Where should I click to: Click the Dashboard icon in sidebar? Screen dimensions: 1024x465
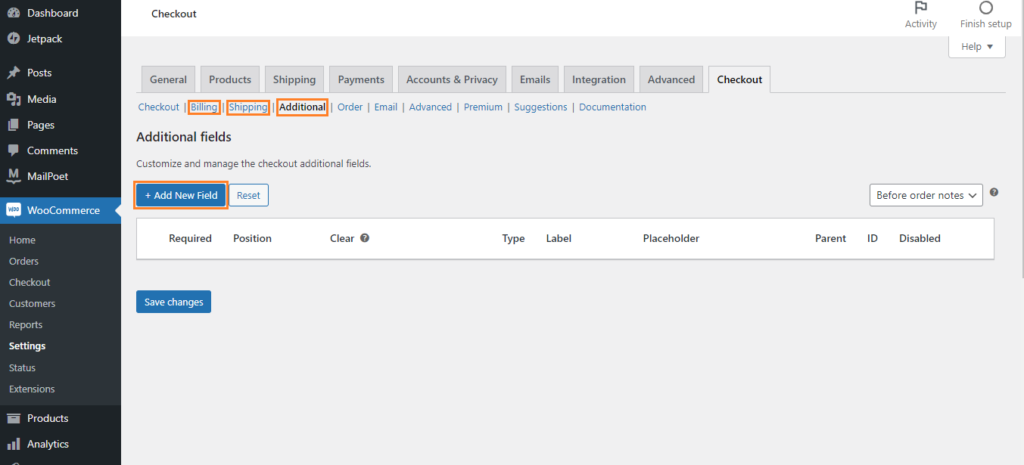(x=13, y=13)
